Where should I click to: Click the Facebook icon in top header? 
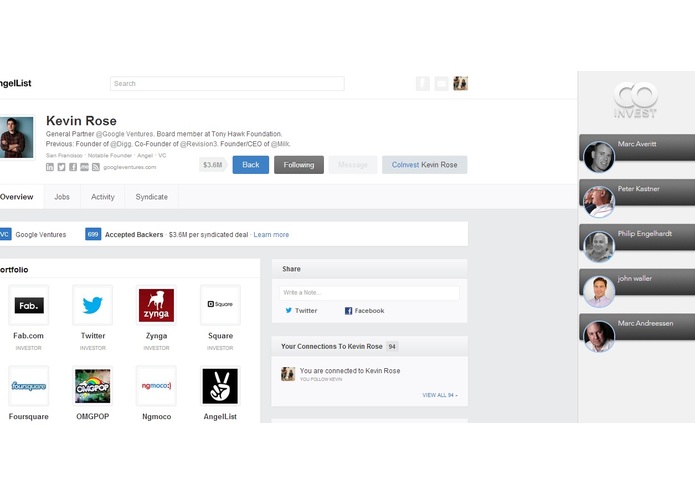tap(422, 83)
